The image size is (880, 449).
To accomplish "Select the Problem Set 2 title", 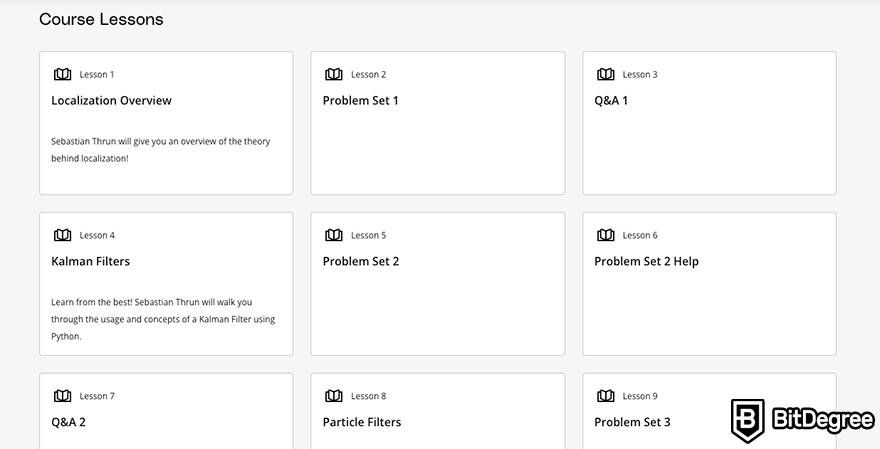I will (x=361, y=261).
